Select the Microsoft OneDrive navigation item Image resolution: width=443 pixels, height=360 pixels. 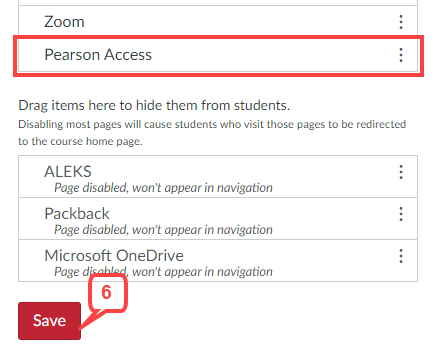[x=218, y=261]
